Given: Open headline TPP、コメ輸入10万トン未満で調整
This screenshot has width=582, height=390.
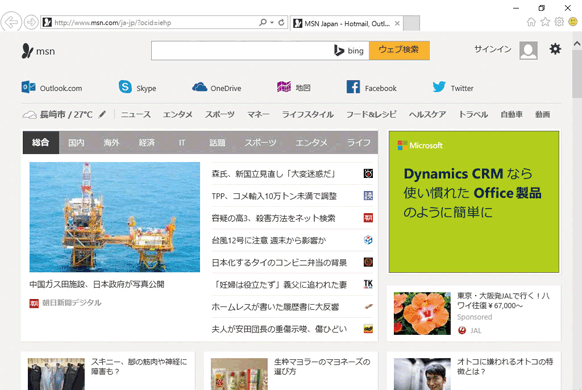Looking at the screenshot, I should pos(274,196).
